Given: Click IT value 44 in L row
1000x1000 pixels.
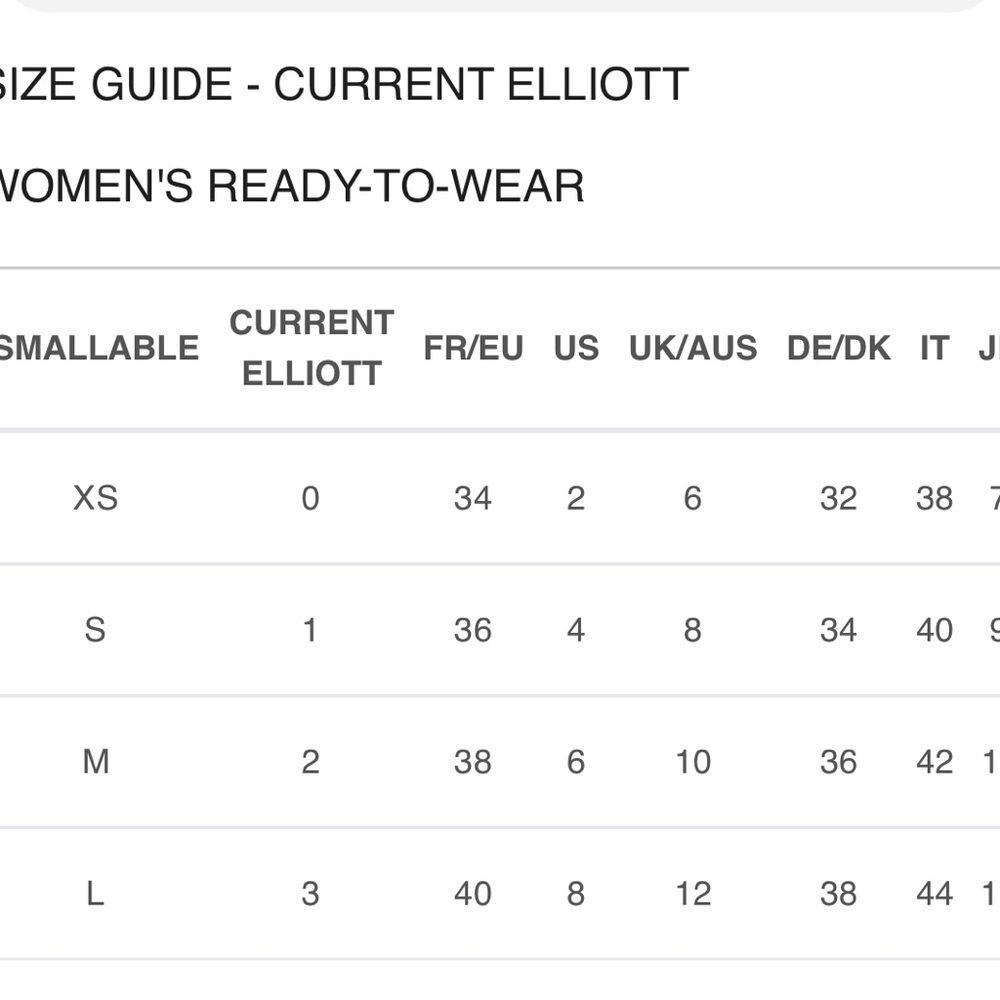Looking at the screenshot, I should click(x=934, y=893).
